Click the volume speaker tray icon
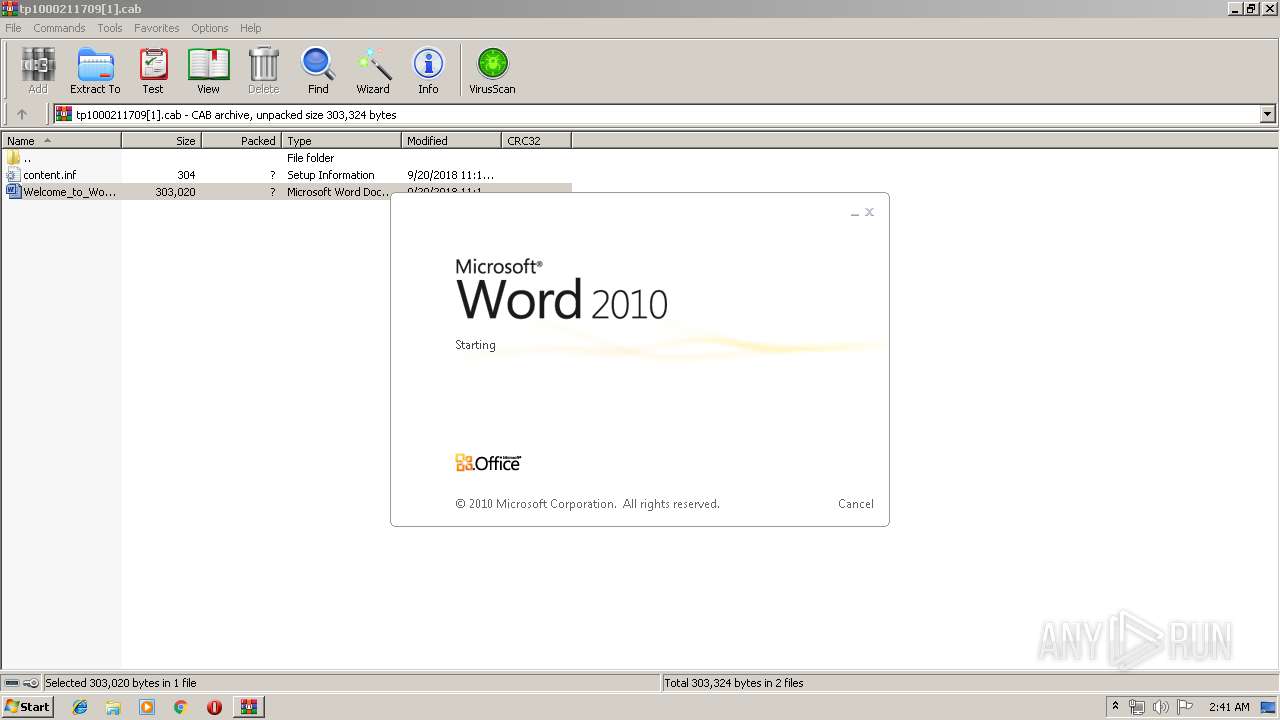Image resolution: width=1280 pixels, height=720 pixels. (x=1160, y=707)
